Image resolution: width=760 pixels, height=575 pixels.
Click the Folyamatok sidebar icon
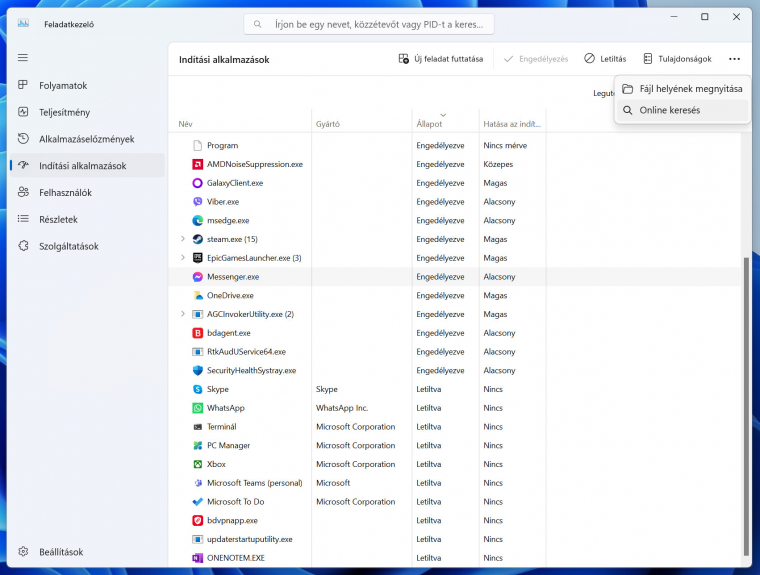click(x=23, y=85)
